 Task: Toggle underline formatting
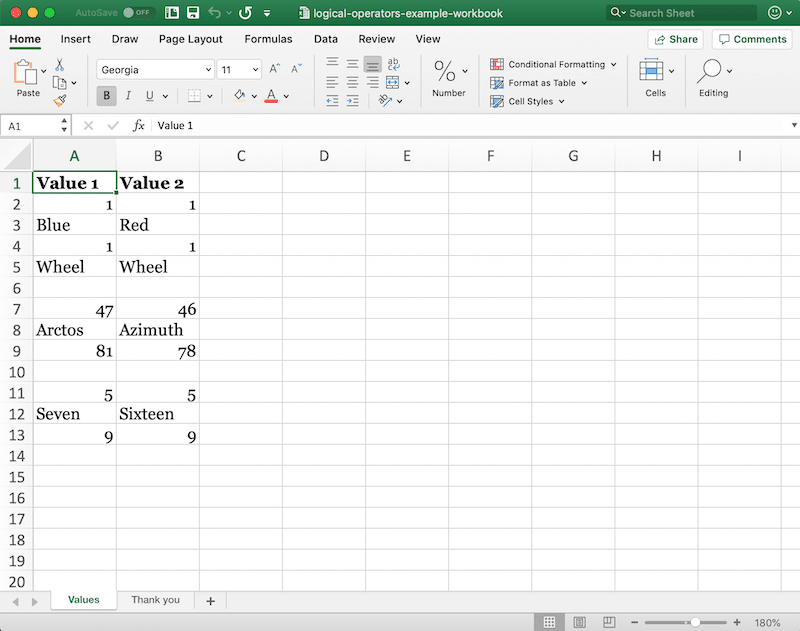149,95
